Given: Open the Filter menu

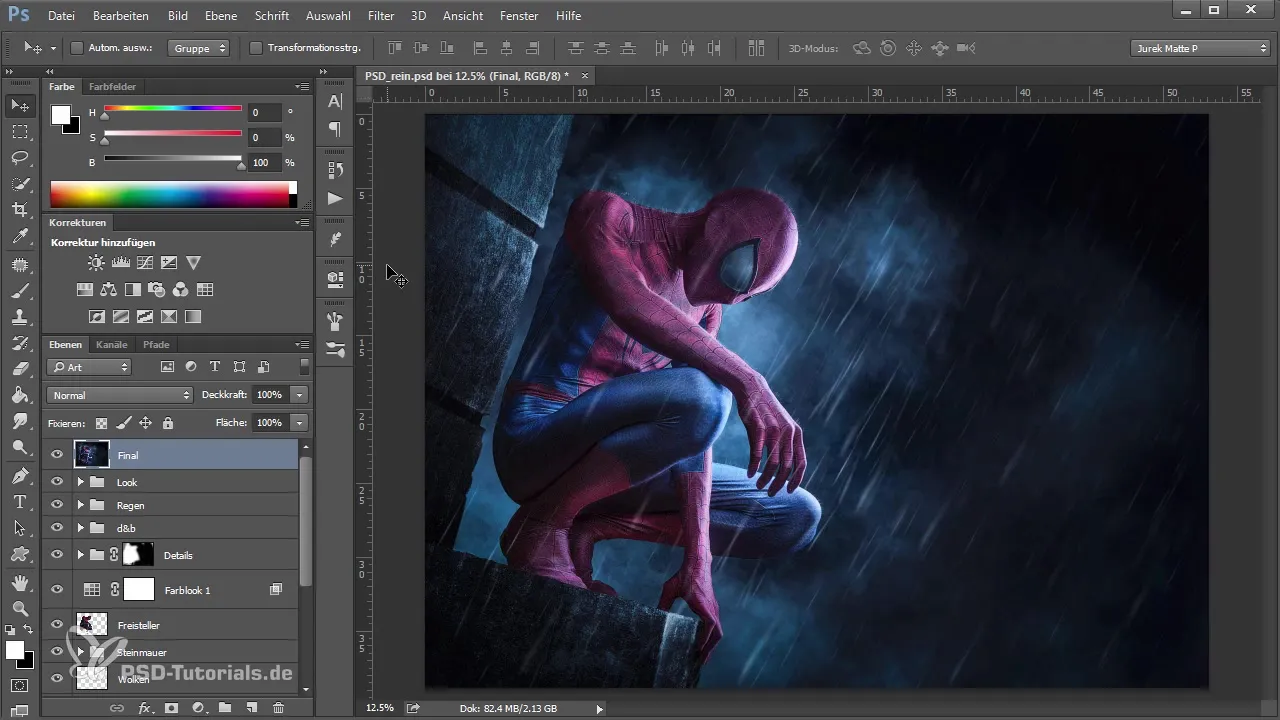Looking at the screenshot, I should (x=380, y=16).
